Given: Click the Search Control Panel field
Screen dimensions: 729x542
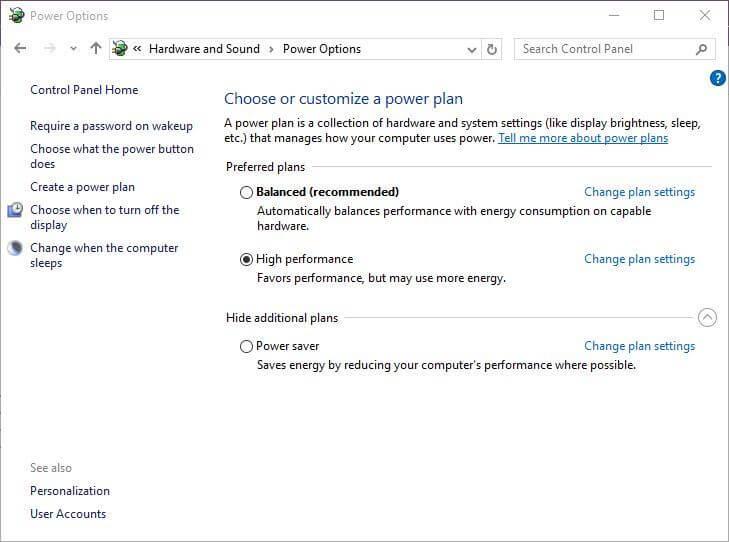Looking at the screenshot, I should click(x=615, y=49).
